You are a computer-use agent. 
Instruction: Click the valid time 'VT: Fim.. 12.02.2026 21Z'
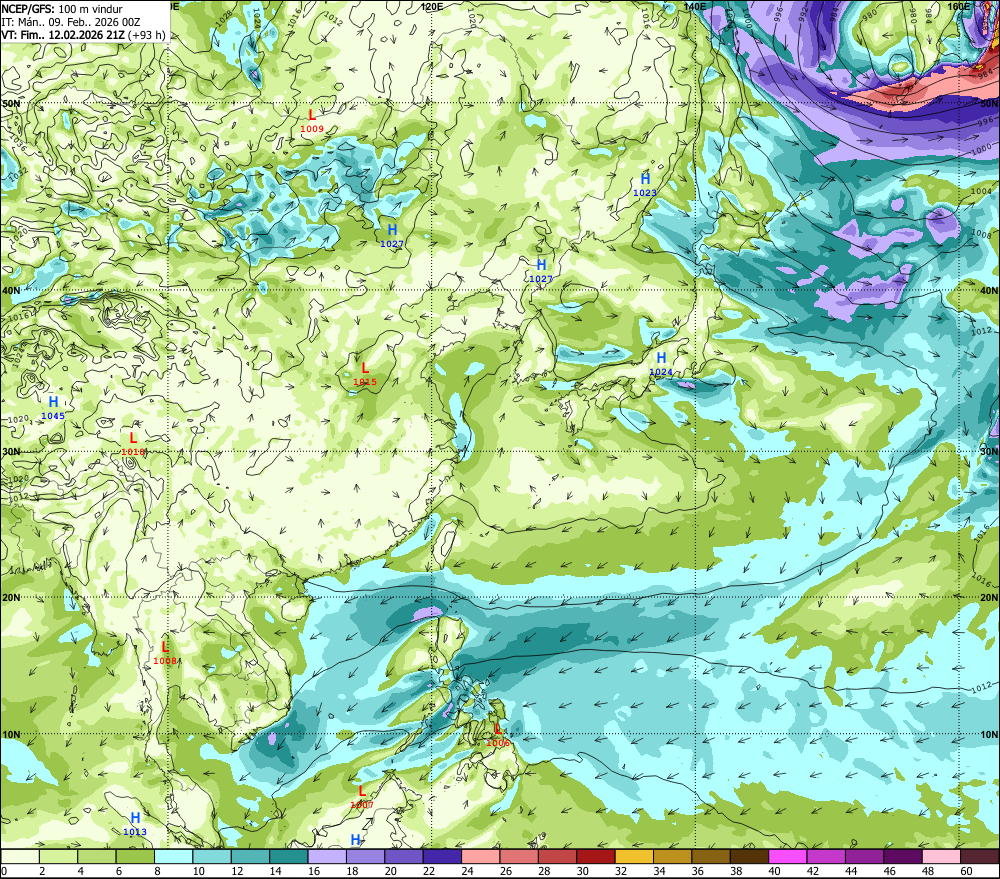[62, 35]
